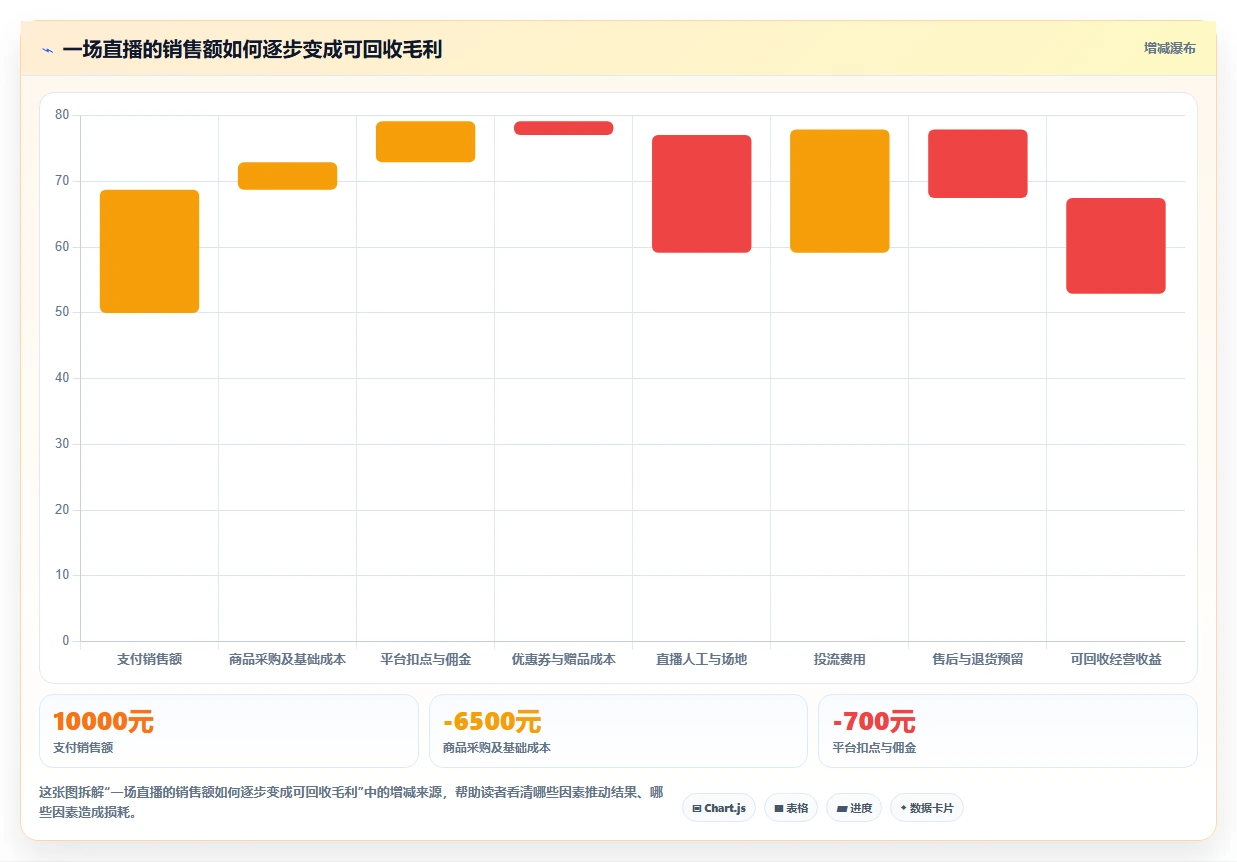Viewport: 1237px width, 862px height.
Task: Open the 10000元 支付销售额 data card
Action: (228, 731)
